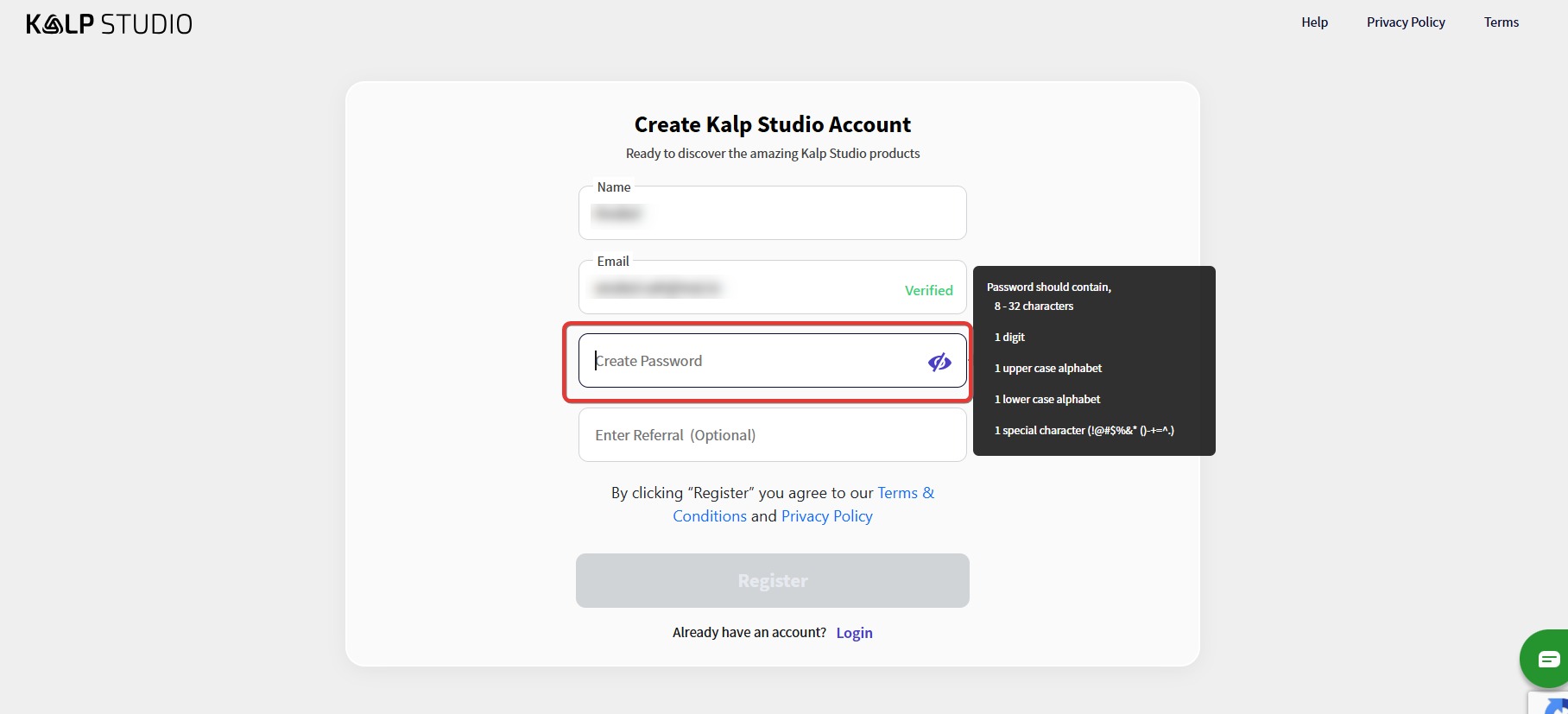The width and height of the screenshot is (1568, 714).
Task: Click the special character rule in tooltip
Action: 1084,430
